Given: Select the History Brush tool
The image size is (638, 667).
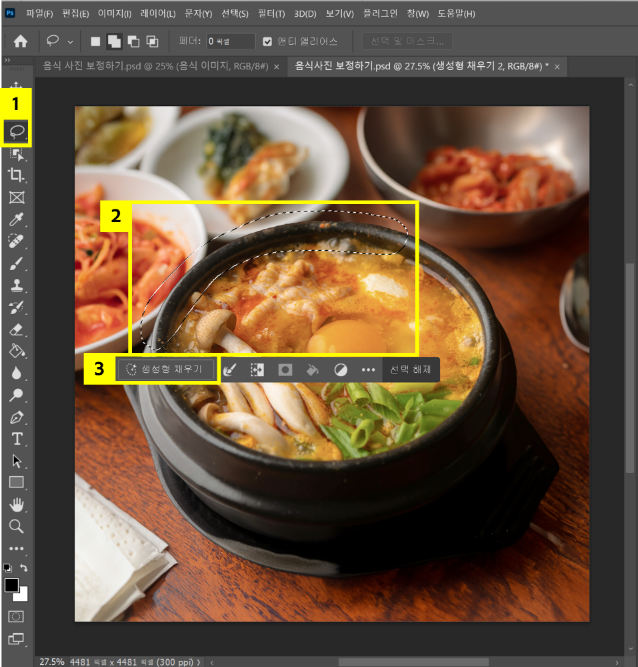Looking at the screenshot, I should 17,307.
